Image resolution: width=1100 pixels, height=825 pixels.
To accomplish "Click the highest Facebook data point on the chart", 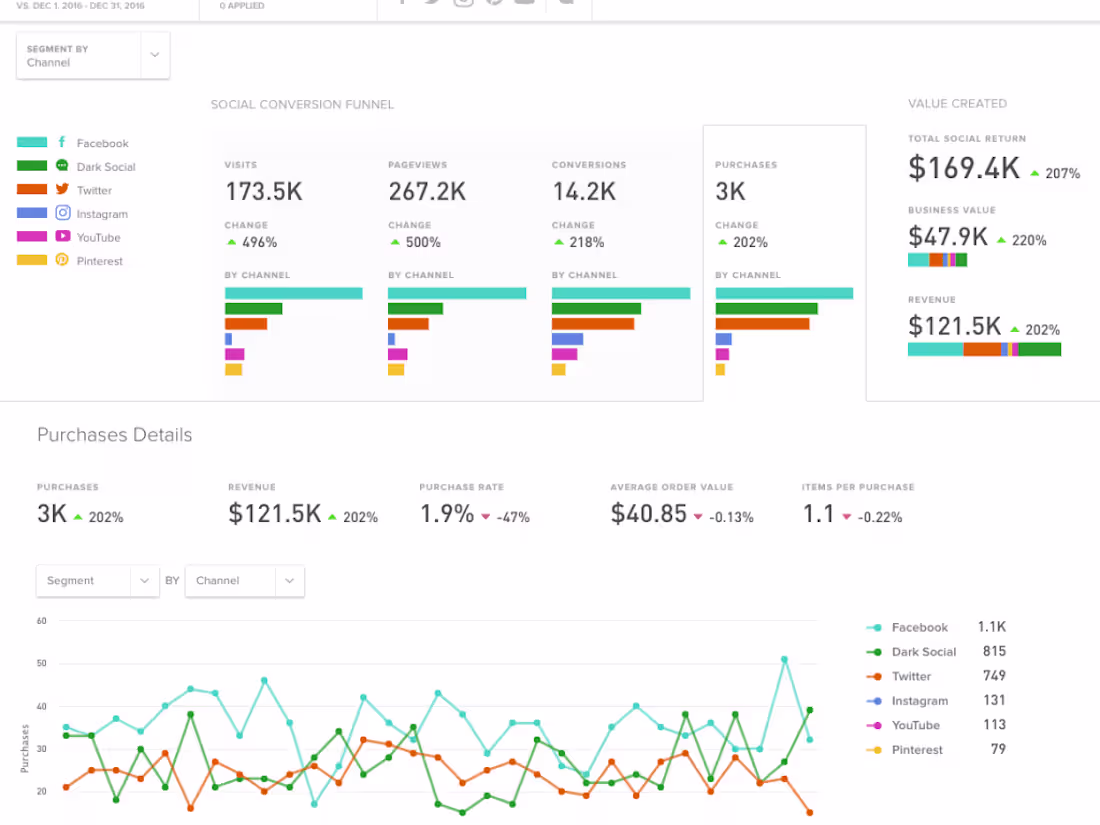I will [x=783, y=659].
